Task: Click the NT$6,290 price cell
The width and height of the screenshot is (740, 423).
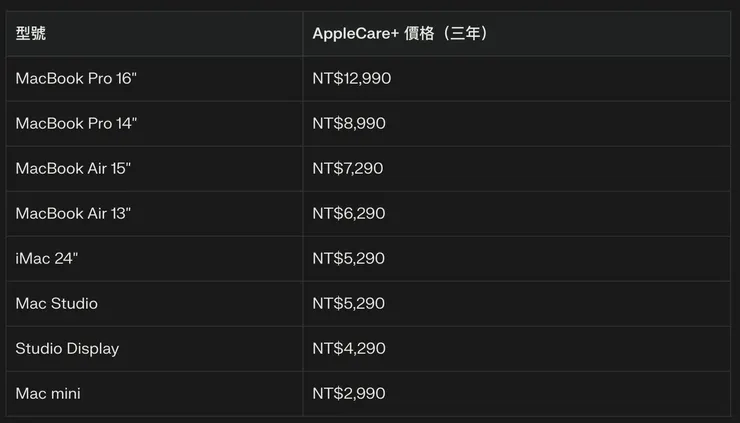Action: click(x=348, y=214)
